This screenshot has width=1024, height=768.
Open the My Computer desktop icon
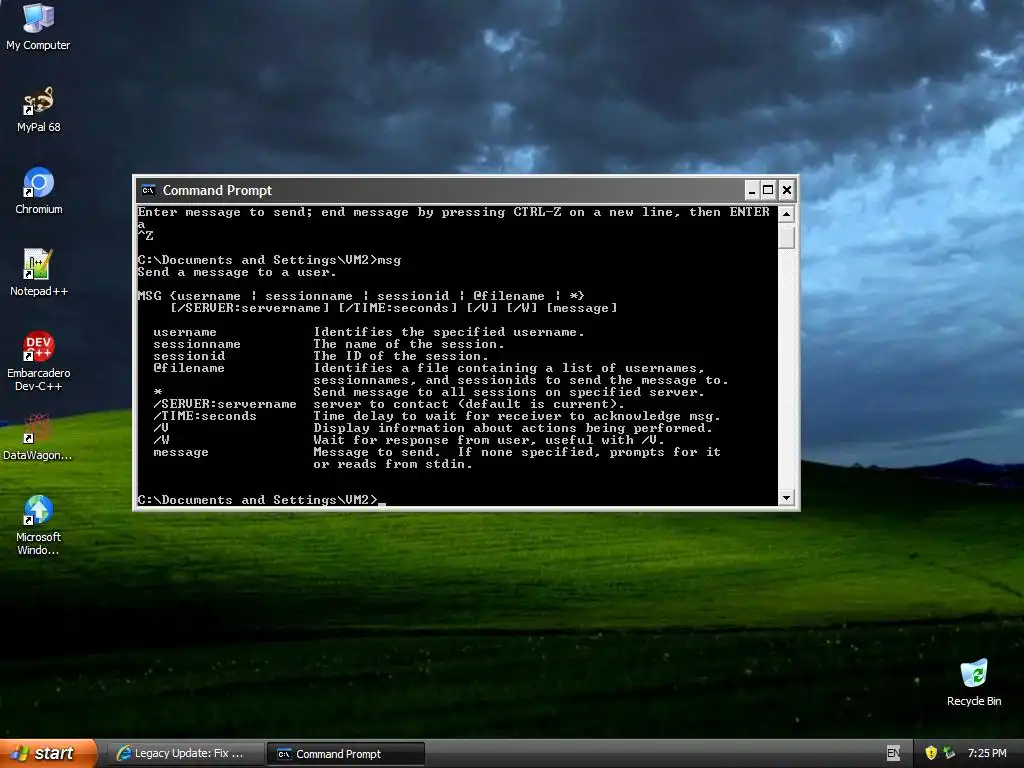[x=38, y=27]
